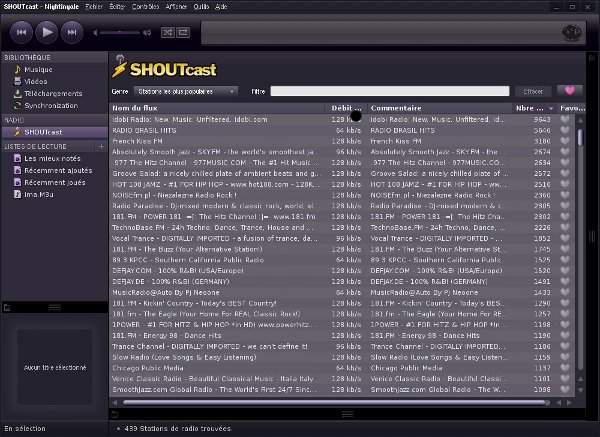The height and width of the screenshot is (437, 600).
Task: Sort by Favoris column header
Action: pos(572,108)
